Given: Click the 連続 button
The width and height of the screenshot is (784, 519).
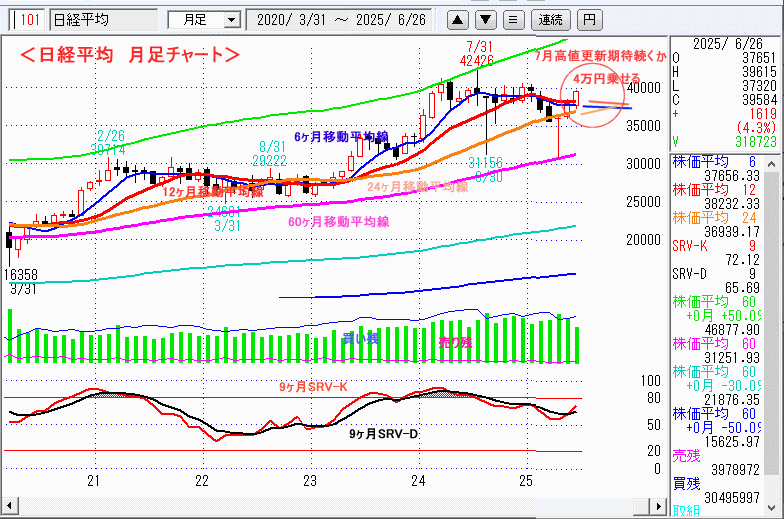Looking at the screenshot, I should pyautogui.click(x=550, y=20).
